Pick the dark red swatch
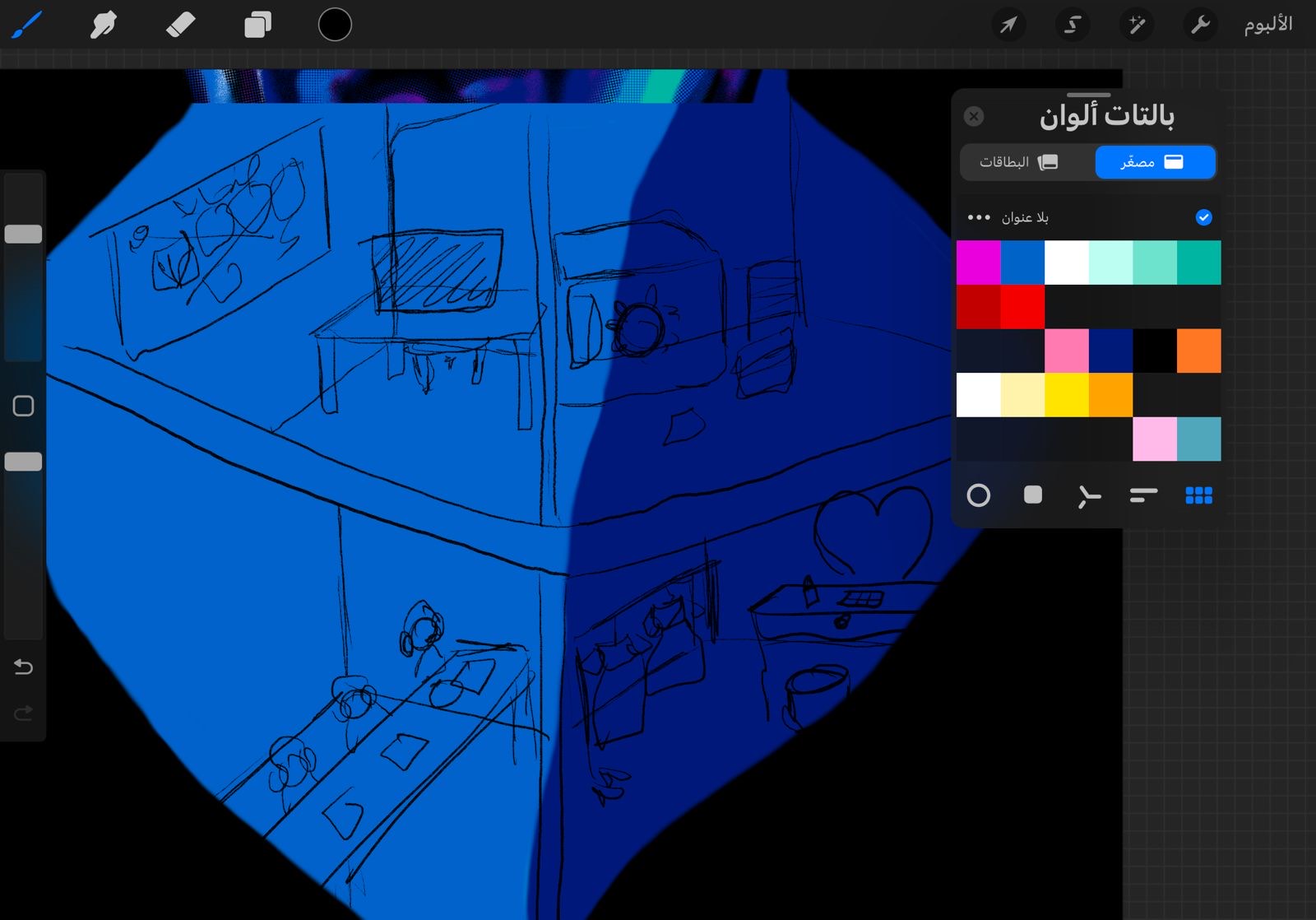Screen dimensions: 1316x920 [x=979, y=307]
